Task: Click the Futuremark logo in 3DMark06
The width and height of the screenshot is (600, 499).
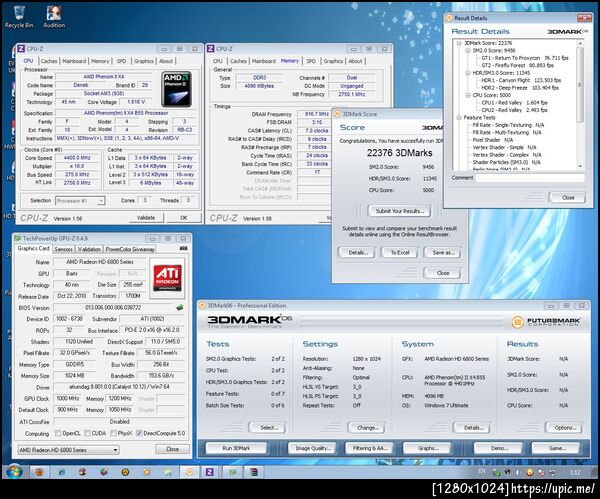Action: [546, 322]
